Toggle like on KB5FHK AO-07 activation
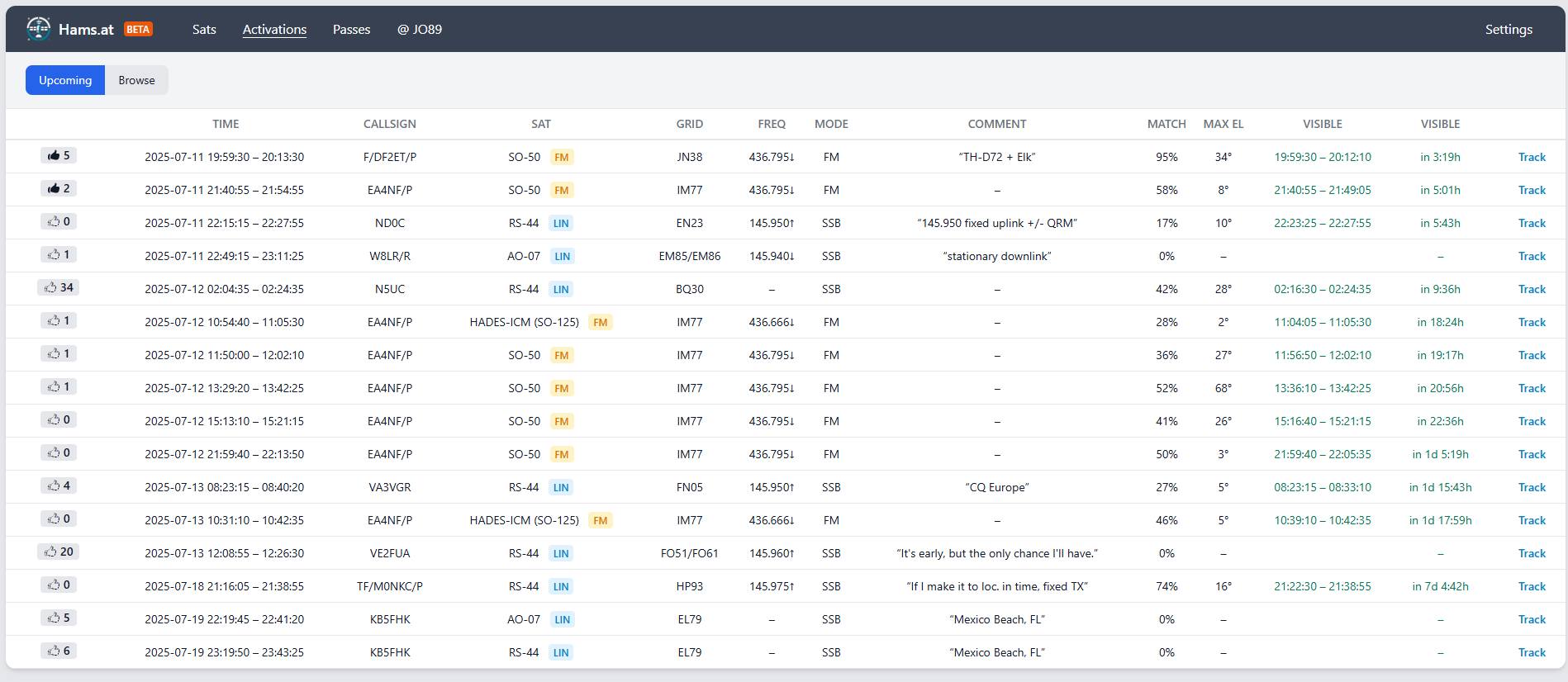The height and width of the screenshot is (682, 1568). [x=59, y=618]
